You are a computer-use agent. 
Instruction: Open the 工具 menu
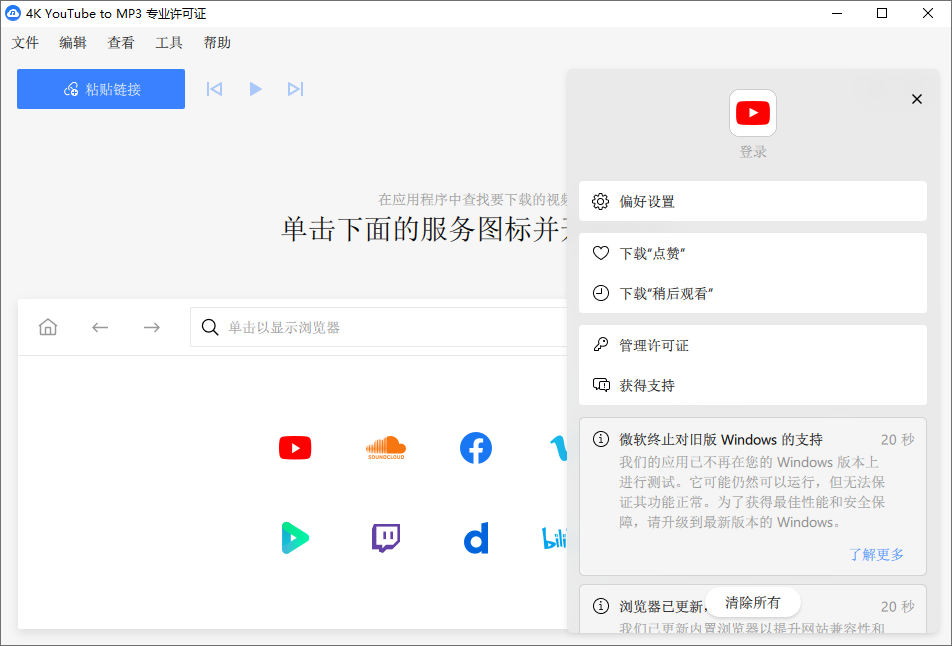168,42
